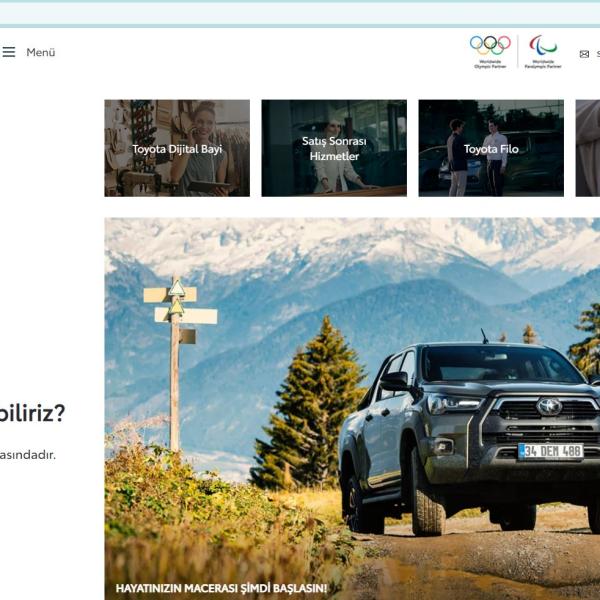Click 'Hayatınızın macerası şimdi başlasın' caption

click(x=221, y=588)
